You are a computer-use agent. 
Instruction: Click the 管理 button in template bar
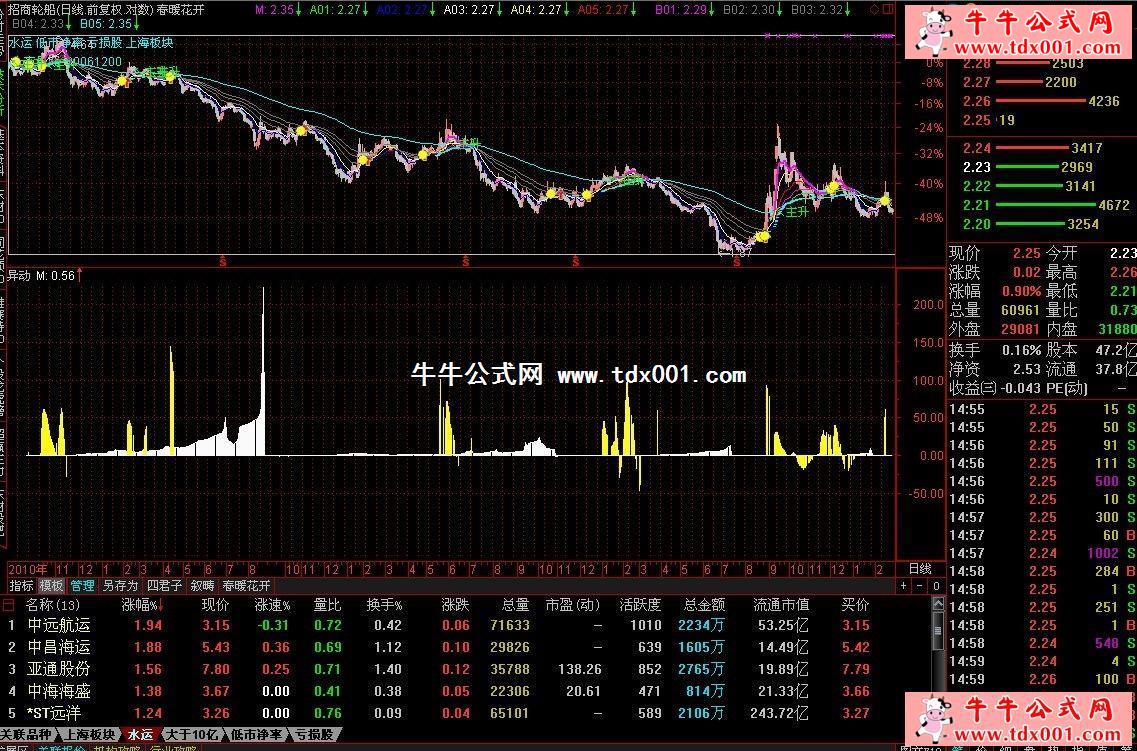point(82,586)
